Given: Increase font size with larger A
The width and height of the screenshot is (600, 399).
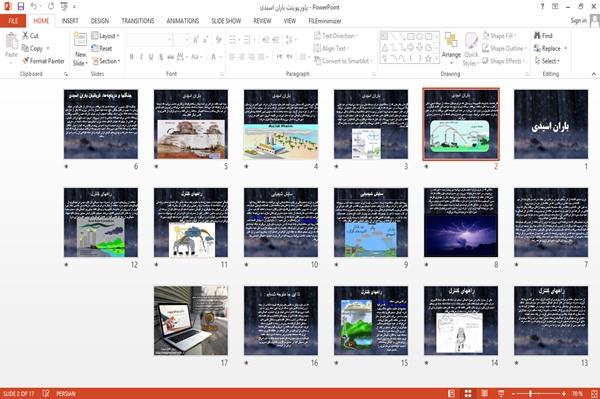Looking at the screenshot, I should pos(196,40).
